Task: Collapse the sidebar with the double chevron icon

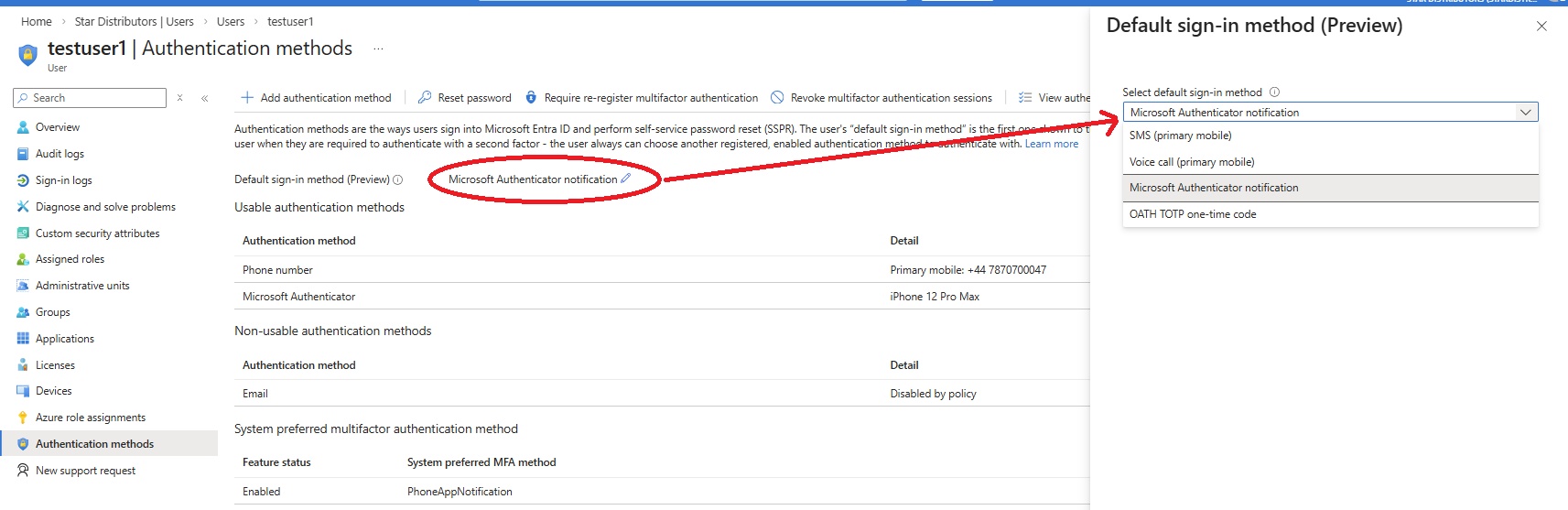Action: (x=204, y=98)
